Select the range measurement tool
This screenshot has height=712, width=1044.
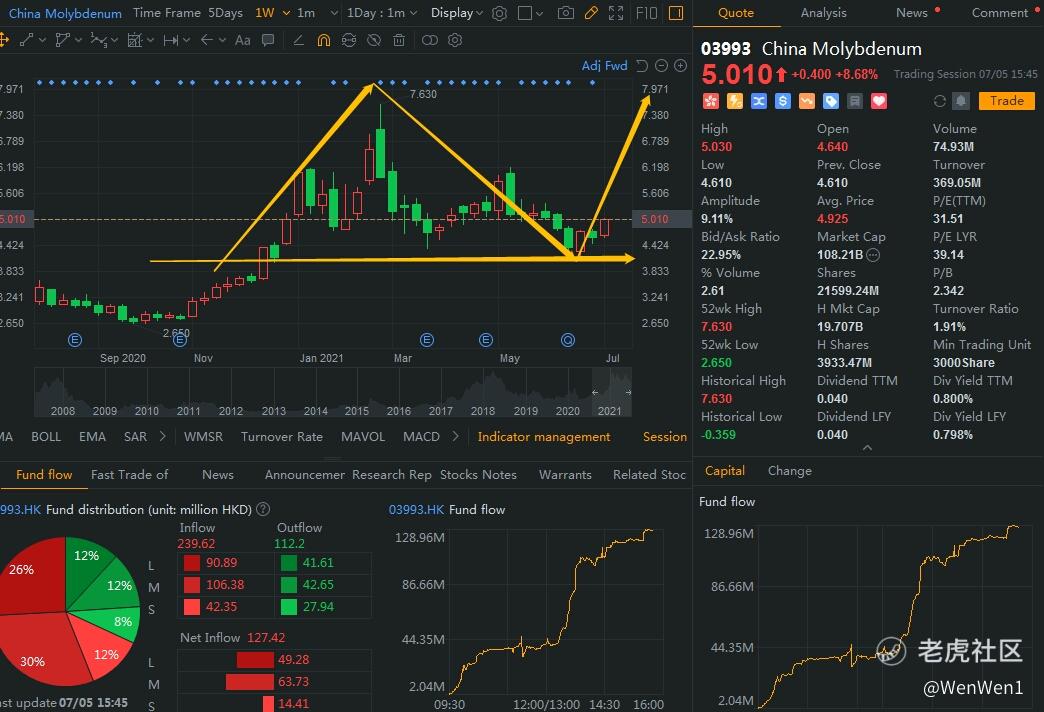coord(171,41)
